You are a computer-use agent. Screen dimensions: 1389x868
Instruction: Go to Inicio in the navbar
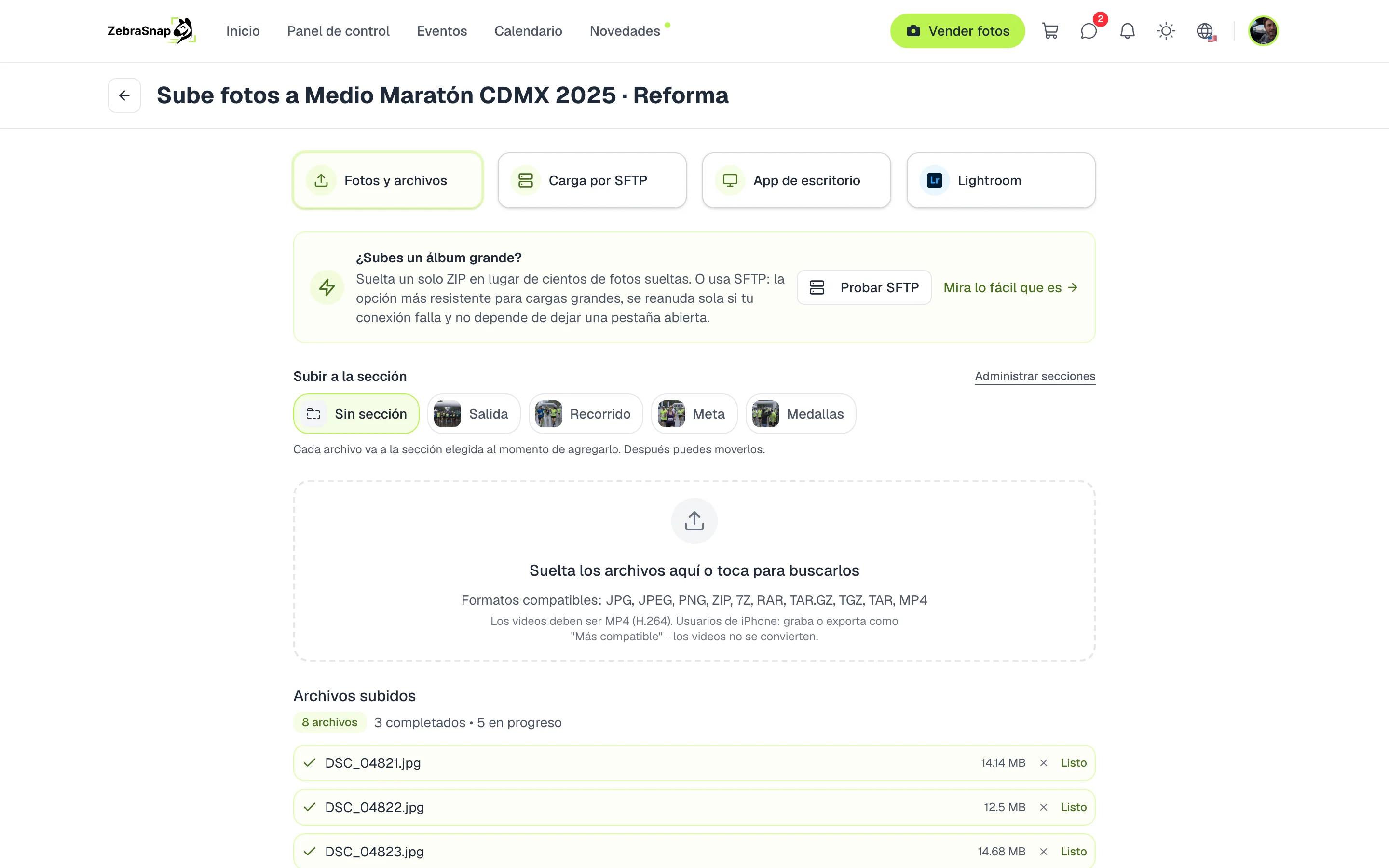coord(243,31)
